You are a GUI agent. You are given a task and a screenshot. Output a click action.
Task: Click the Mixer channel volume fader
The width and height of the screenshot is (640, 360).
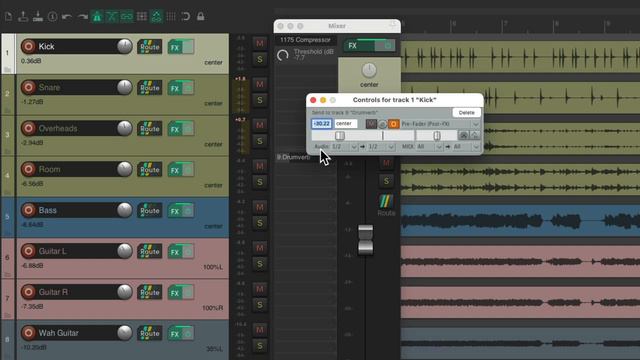click(365, 240)
